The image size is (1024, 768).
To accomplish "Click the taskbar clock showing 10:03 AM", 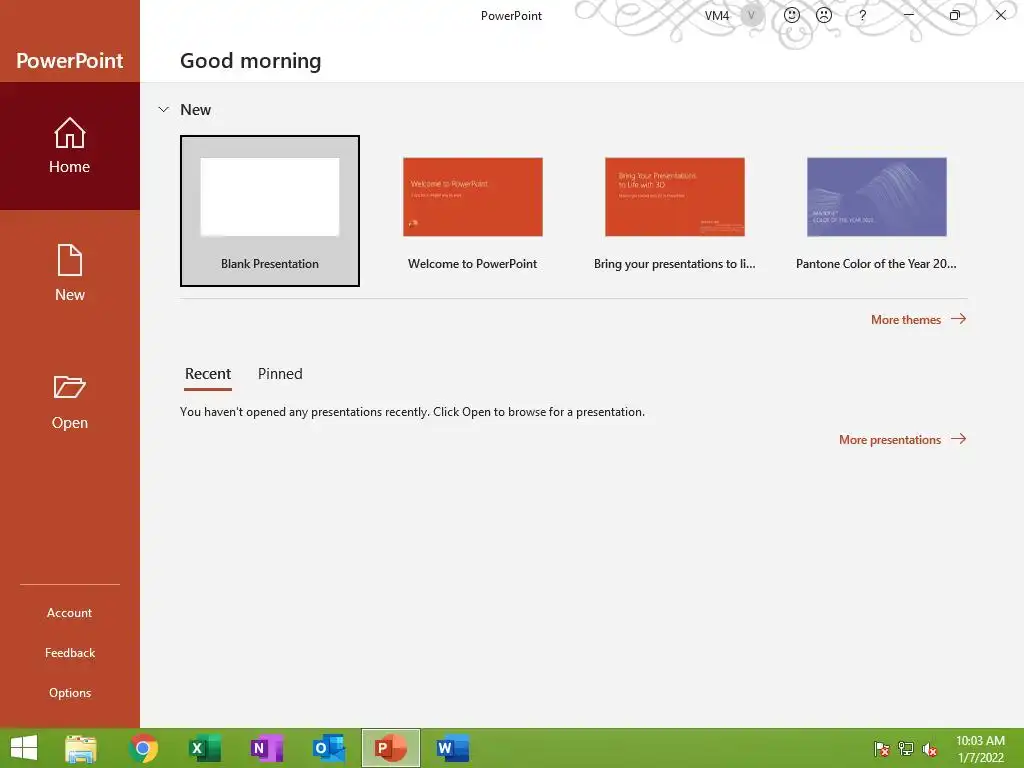I will [x=980, y=749].
